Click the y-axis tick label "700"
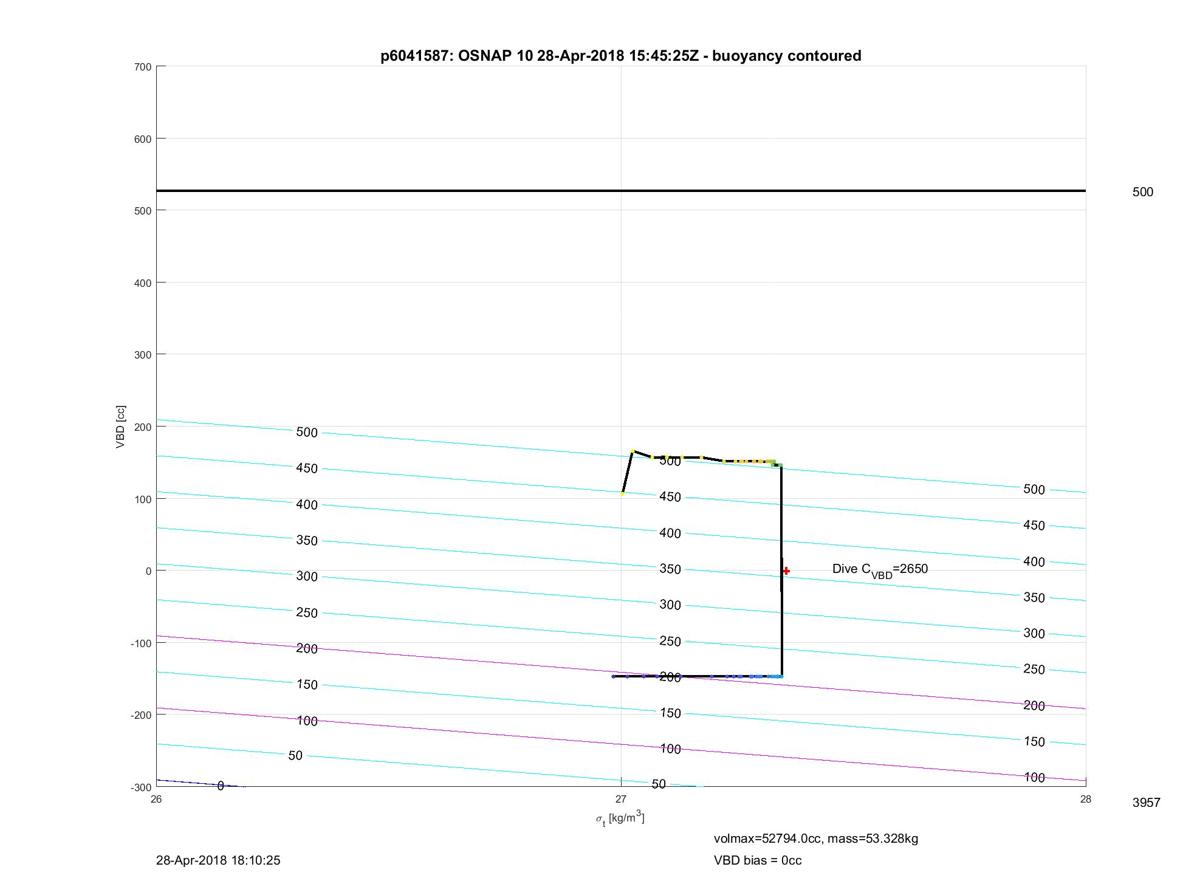Screen dimensions: 1200x885 click(x=143, y=67)
